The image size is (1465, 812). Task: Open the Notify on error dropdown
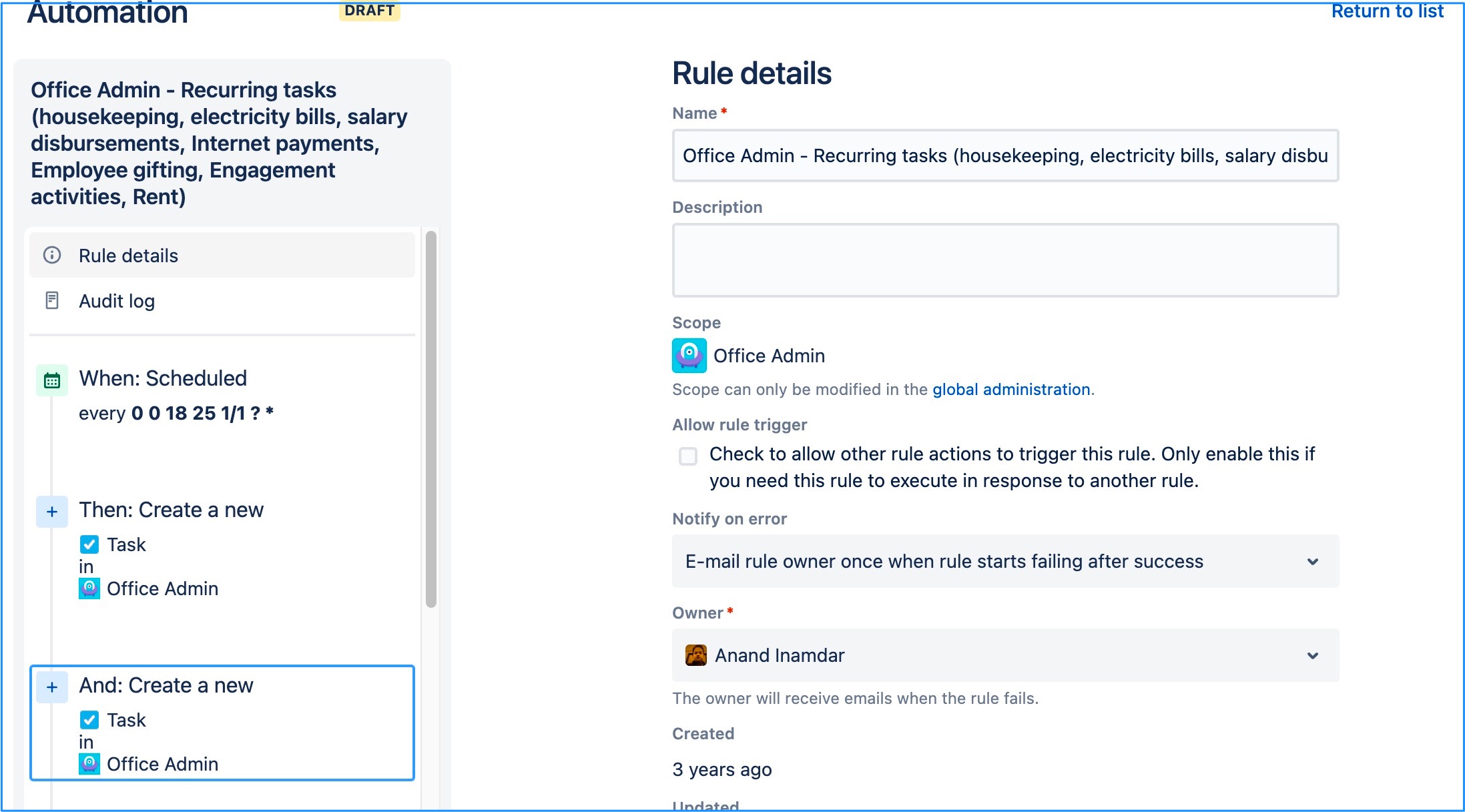click(x=1005, y=561)
